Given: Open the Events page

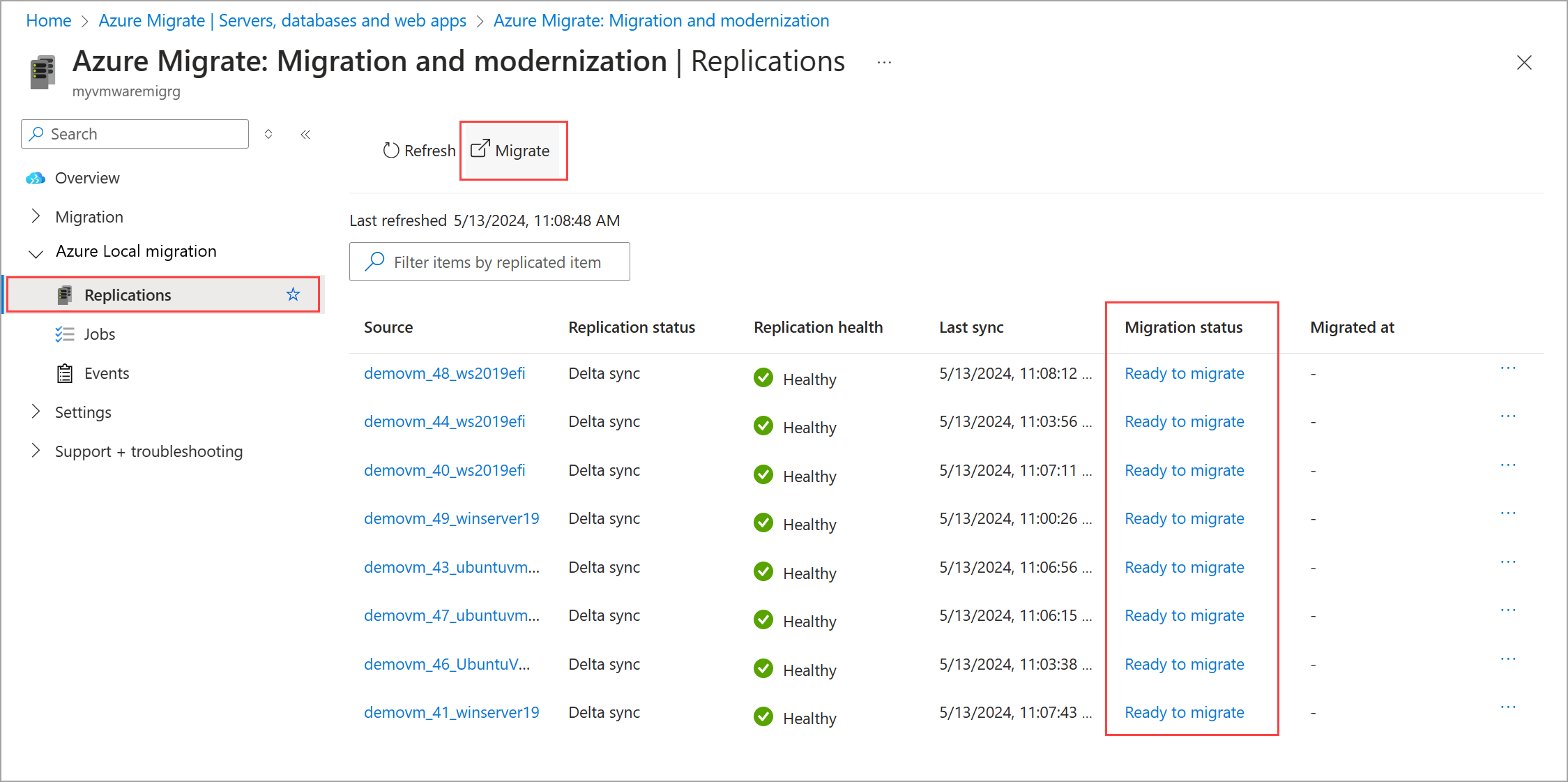Looking at the screenshot, I should (106, 373).
